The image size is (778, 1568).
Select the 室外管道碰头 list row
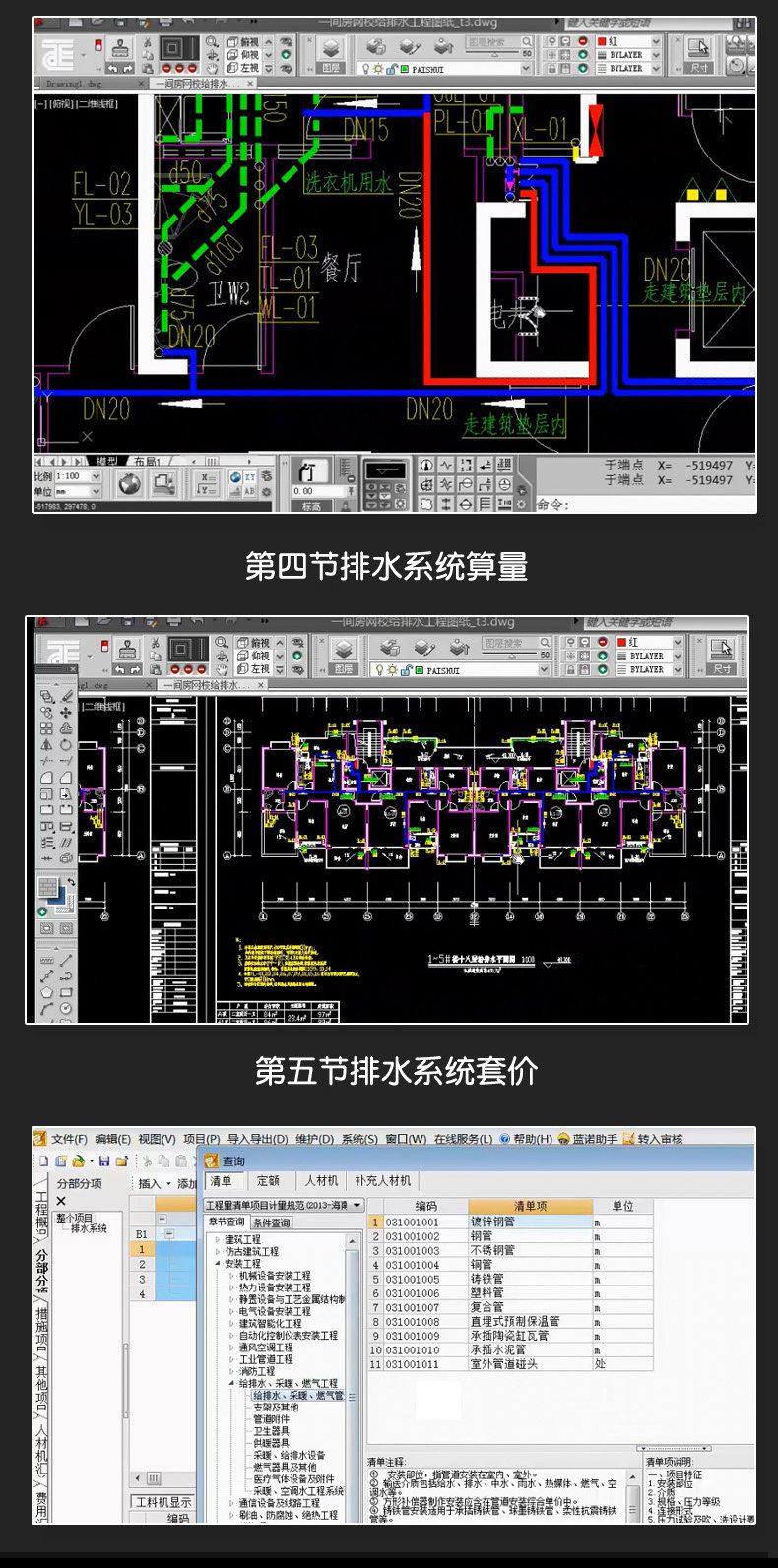pos(510,1364)
